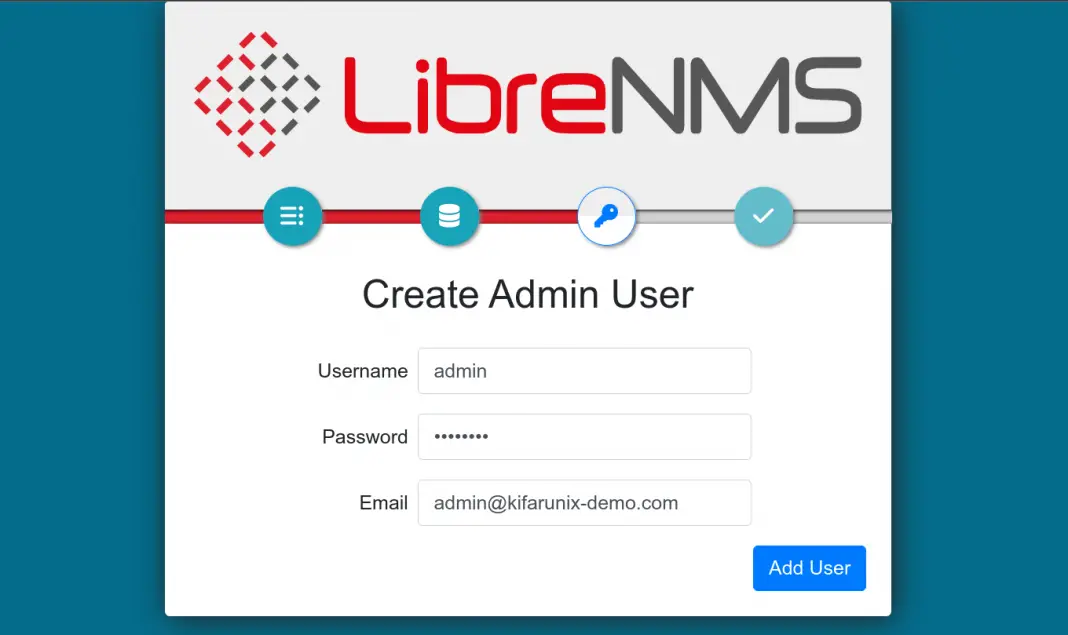Click the blue key user-creation stepper icon
Screen dimensions: 1068x635
[x=607, y=216]
